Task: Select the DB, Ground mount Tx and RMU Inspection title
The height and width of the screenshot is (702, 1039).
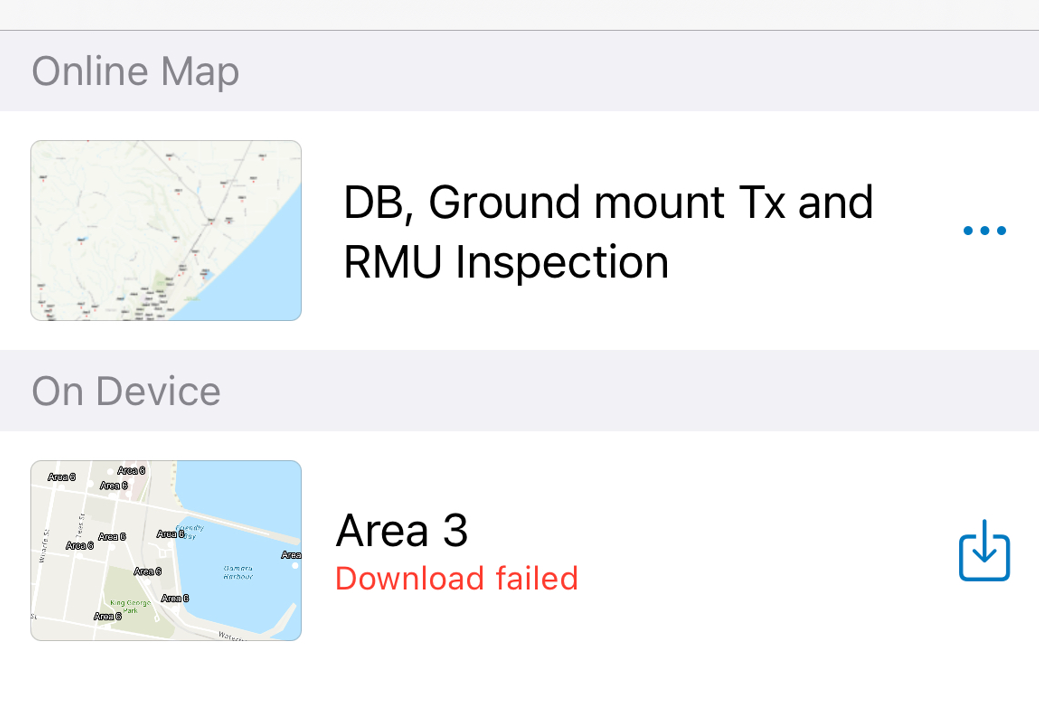Action: click(608, 232)
